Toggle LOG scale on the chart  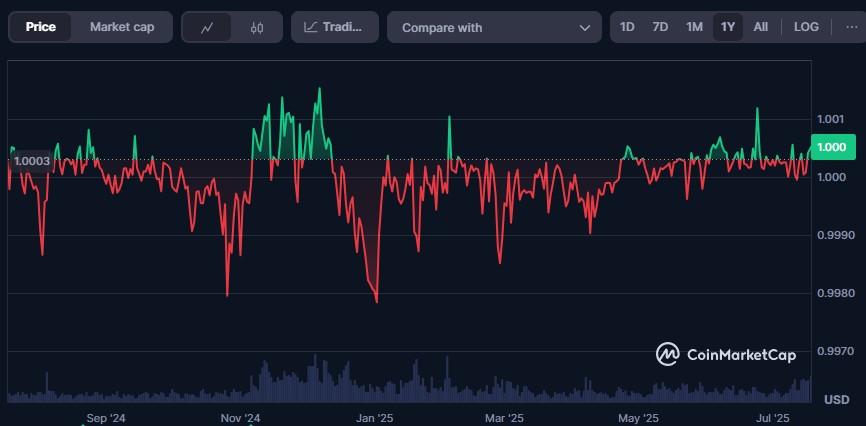[805, 27]
